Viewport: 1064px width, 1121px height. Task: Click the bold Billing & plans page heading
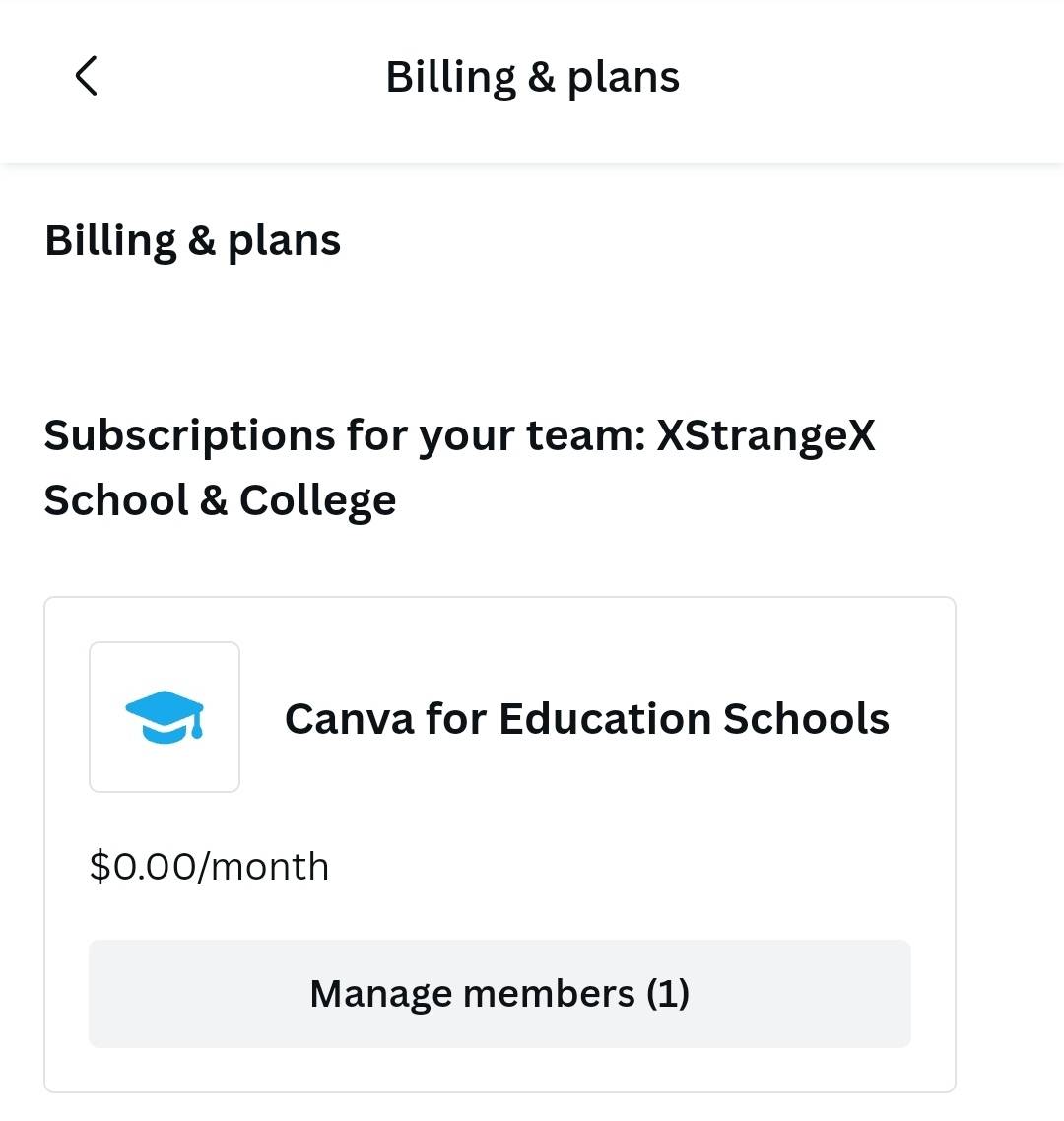tap(193, 240)
